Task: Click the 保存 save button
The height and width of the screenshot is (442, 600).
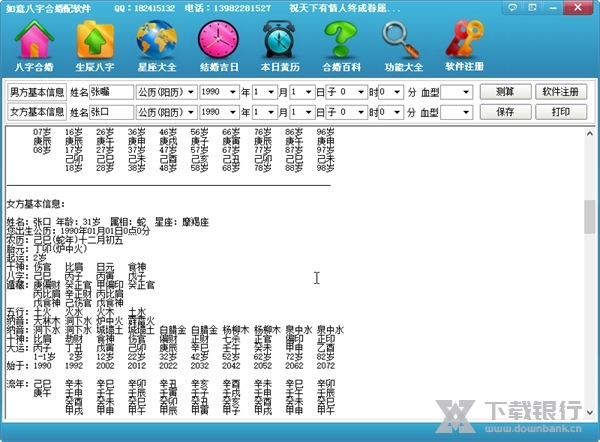Action: (x=505, y=112)
